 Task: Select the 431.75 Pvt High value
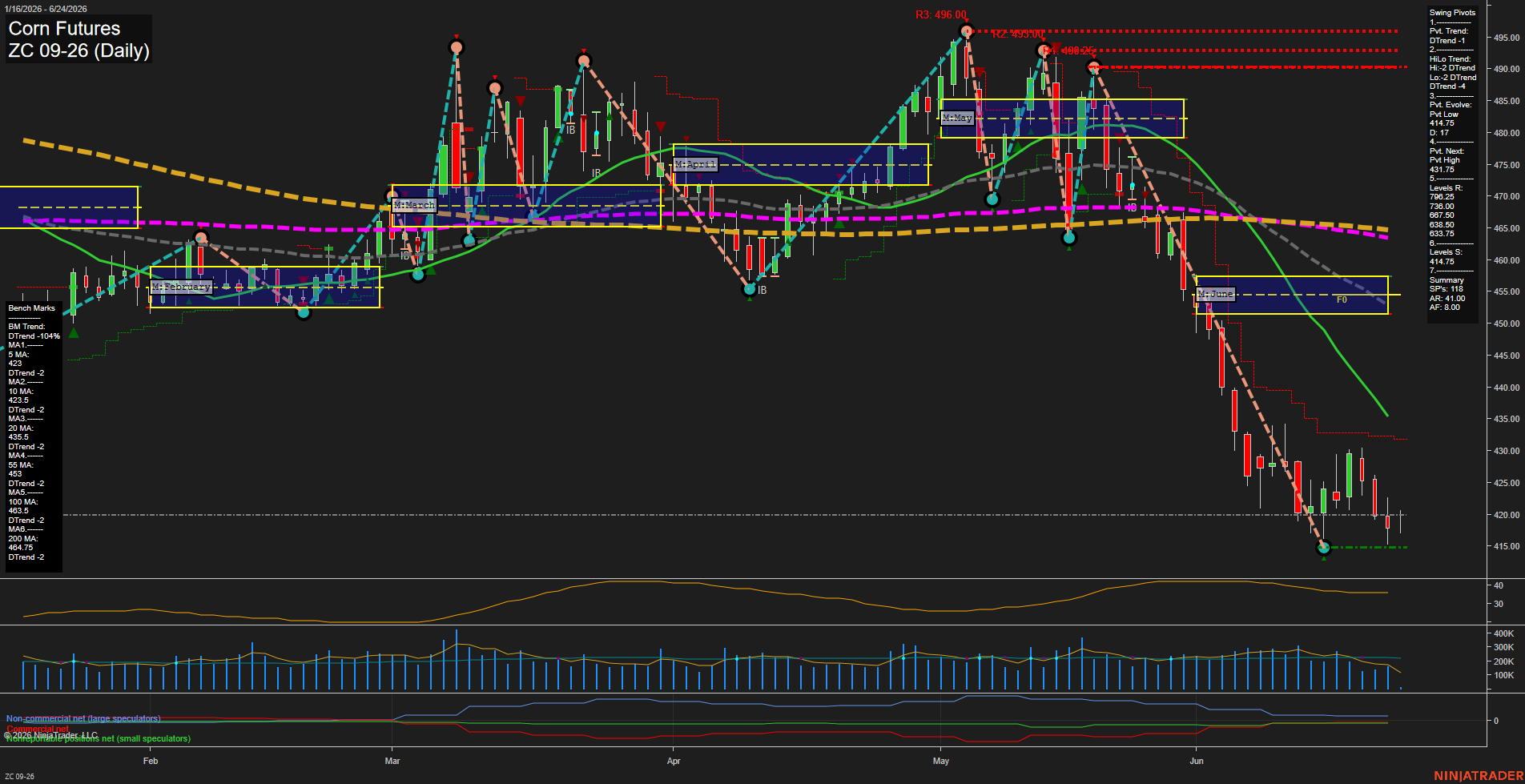(x=1442, y=169)
